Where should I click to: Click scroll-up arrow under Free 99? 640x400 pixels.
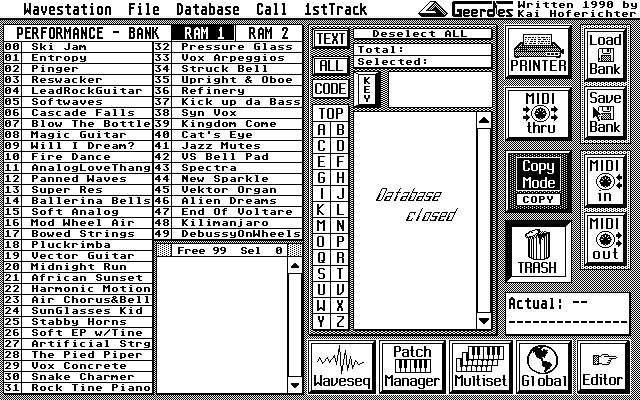pyautogui.click(x=294, y=266)
